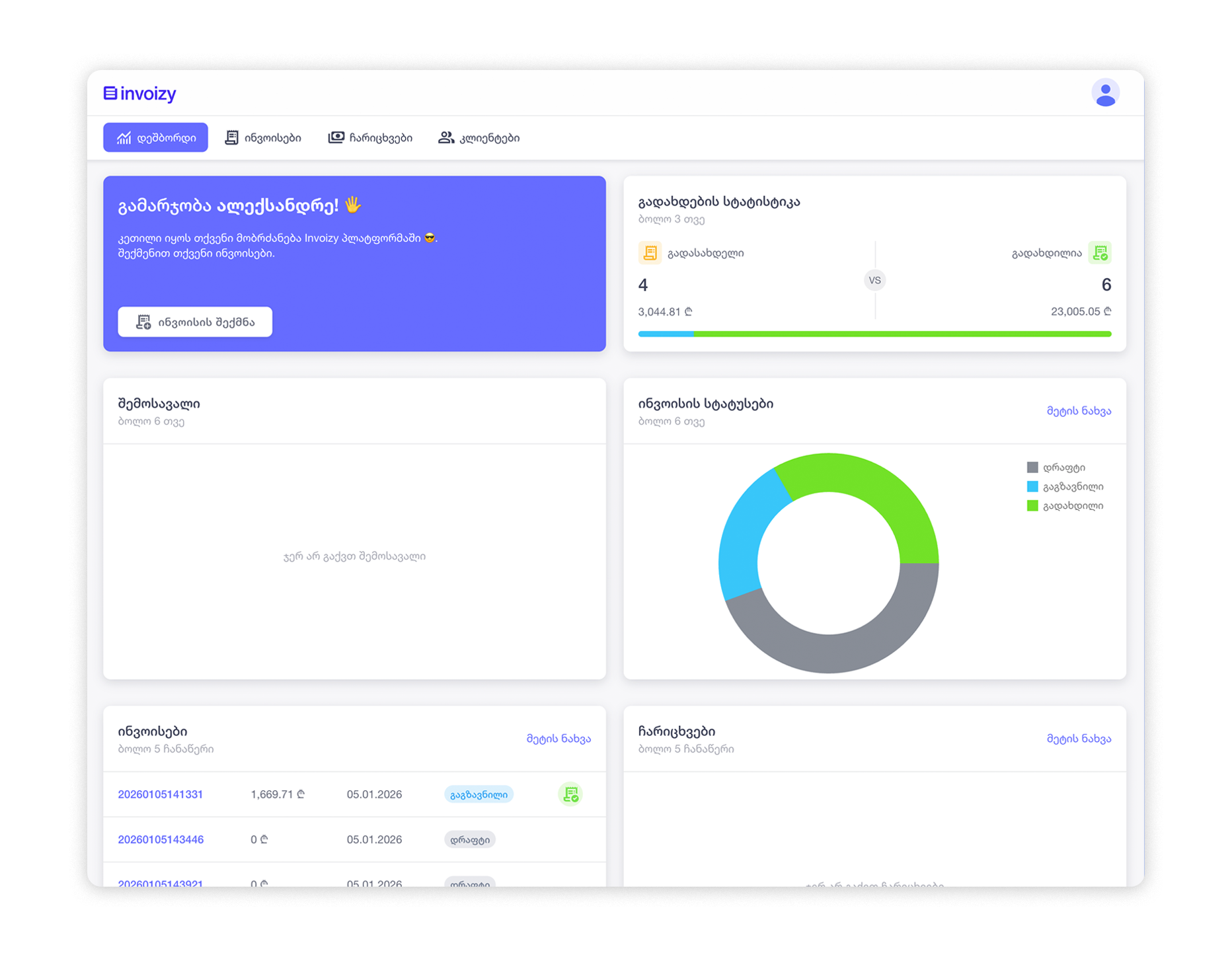This screenshot has height=958, width=1232.
Task: Open invoice 20260105143446
Action: (160, 839)
